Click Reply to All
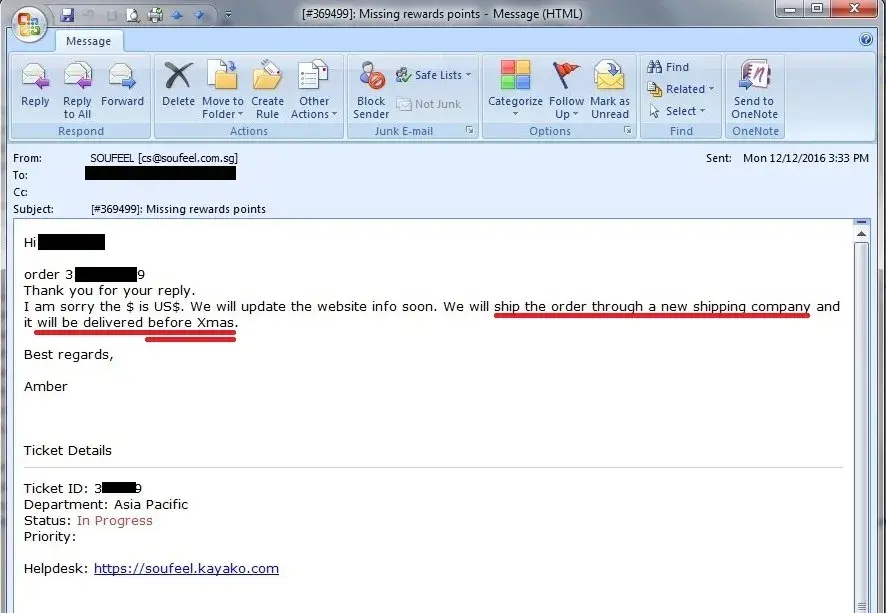This screenshot has width=886, height=613. pyautogui.click(x=77, y=90)
